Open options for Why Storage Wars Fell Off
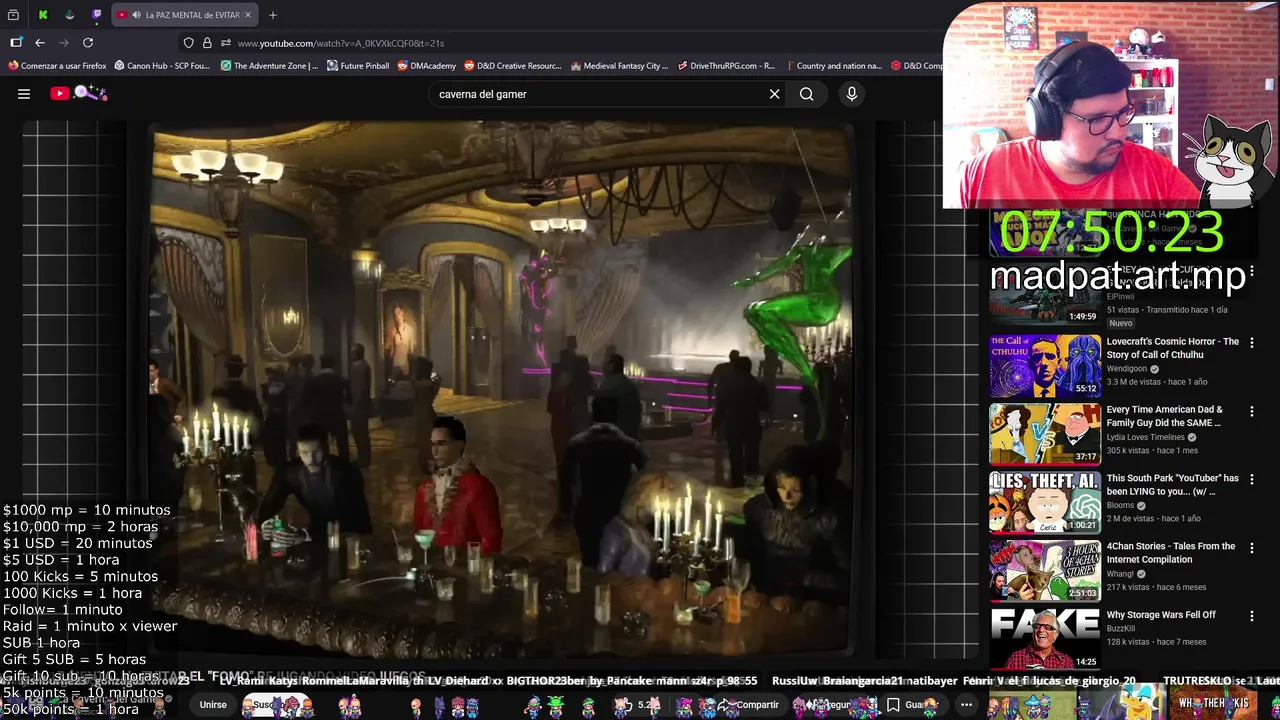 (x=1251, y=616)
